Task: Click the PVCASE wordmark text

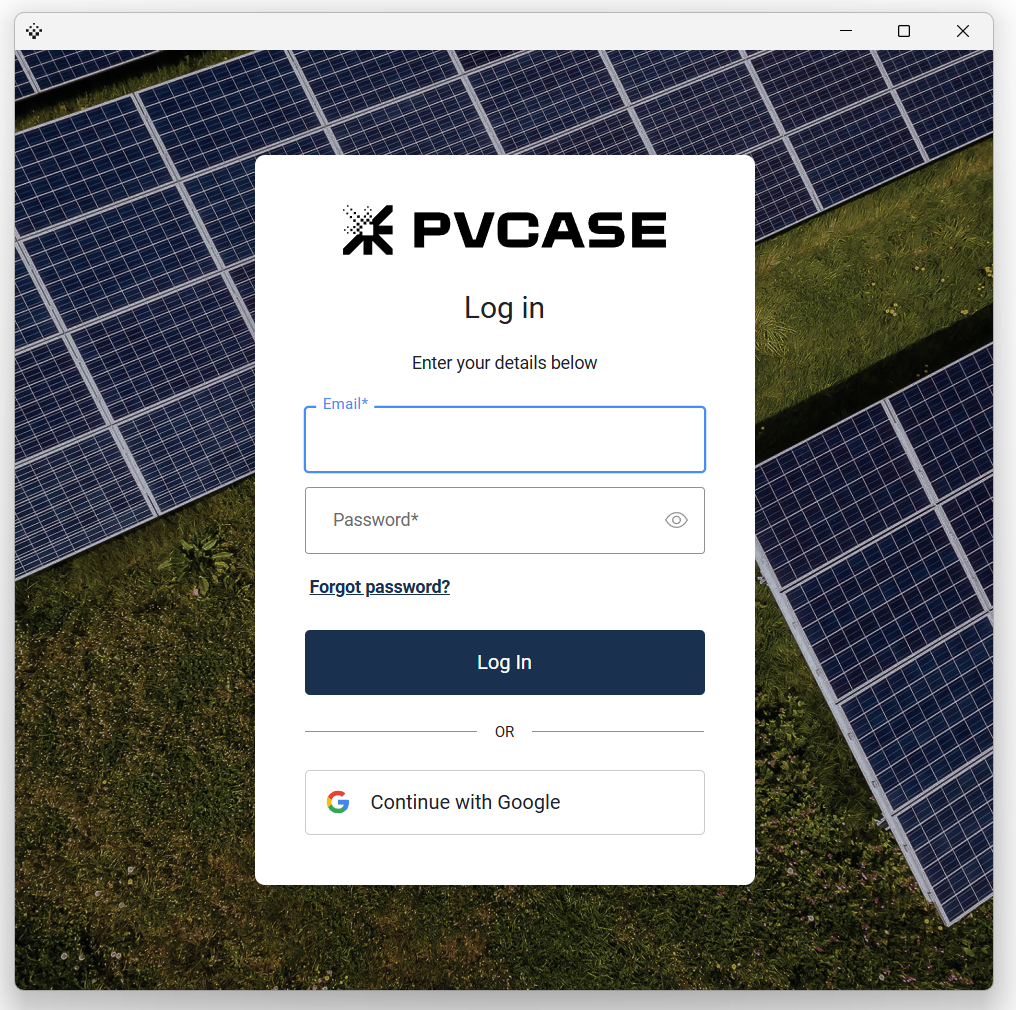Action: click(x=540, y=230)
